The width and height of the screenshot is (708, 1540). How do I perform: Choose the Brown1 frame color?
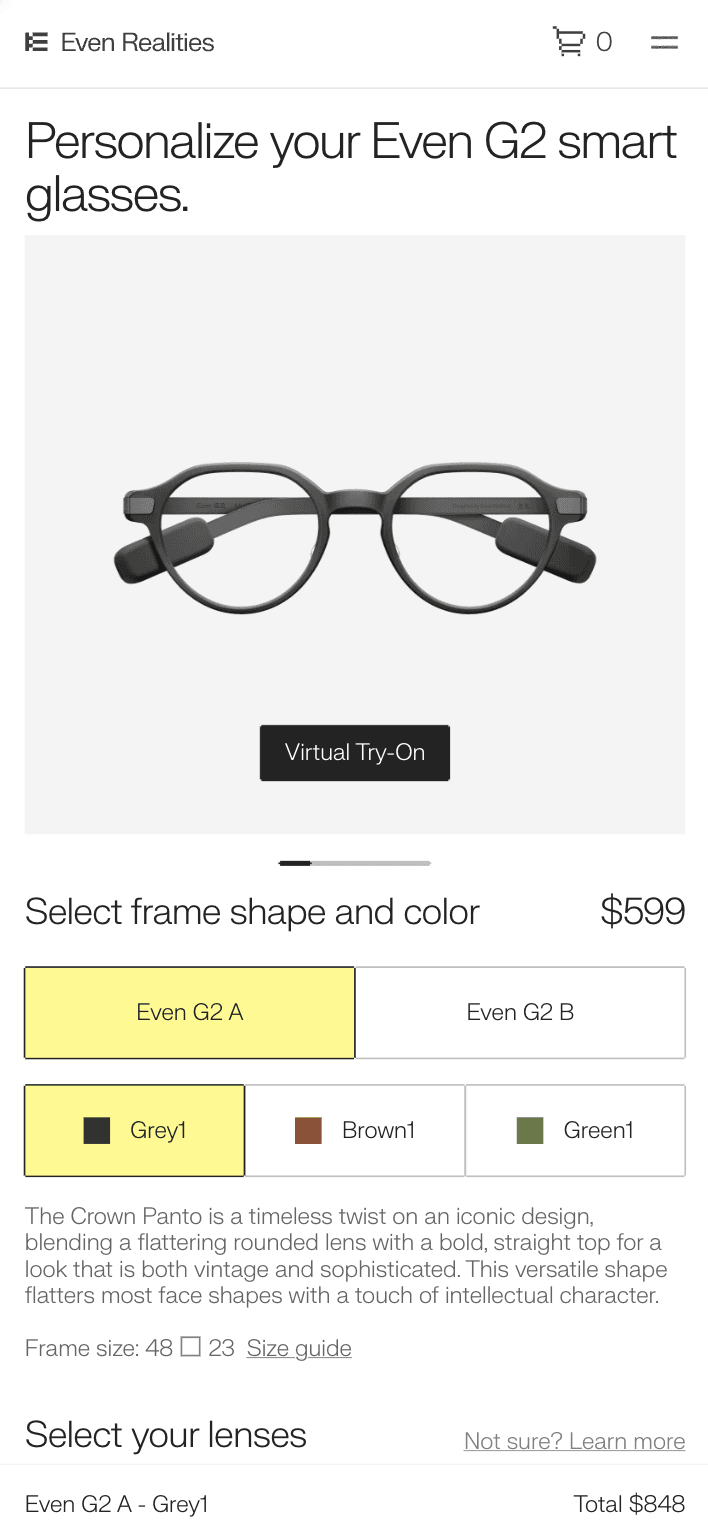tap(355, 1130)
